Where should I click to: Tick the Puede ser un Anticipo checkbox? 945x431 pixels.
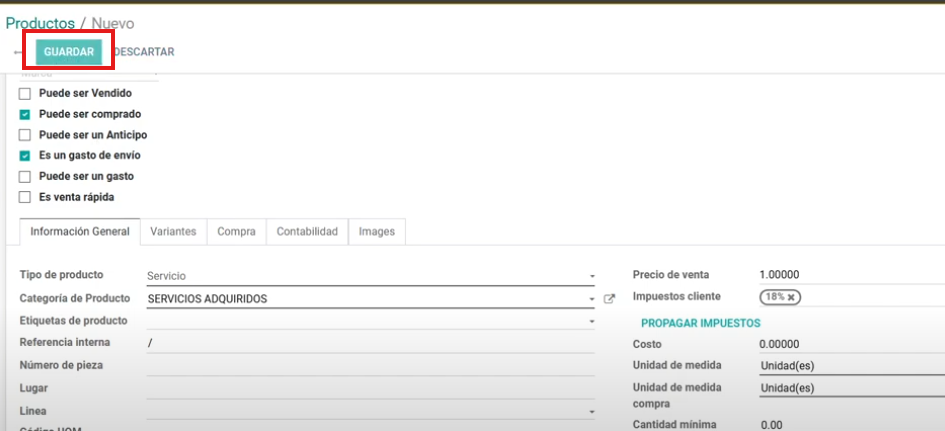25,135
